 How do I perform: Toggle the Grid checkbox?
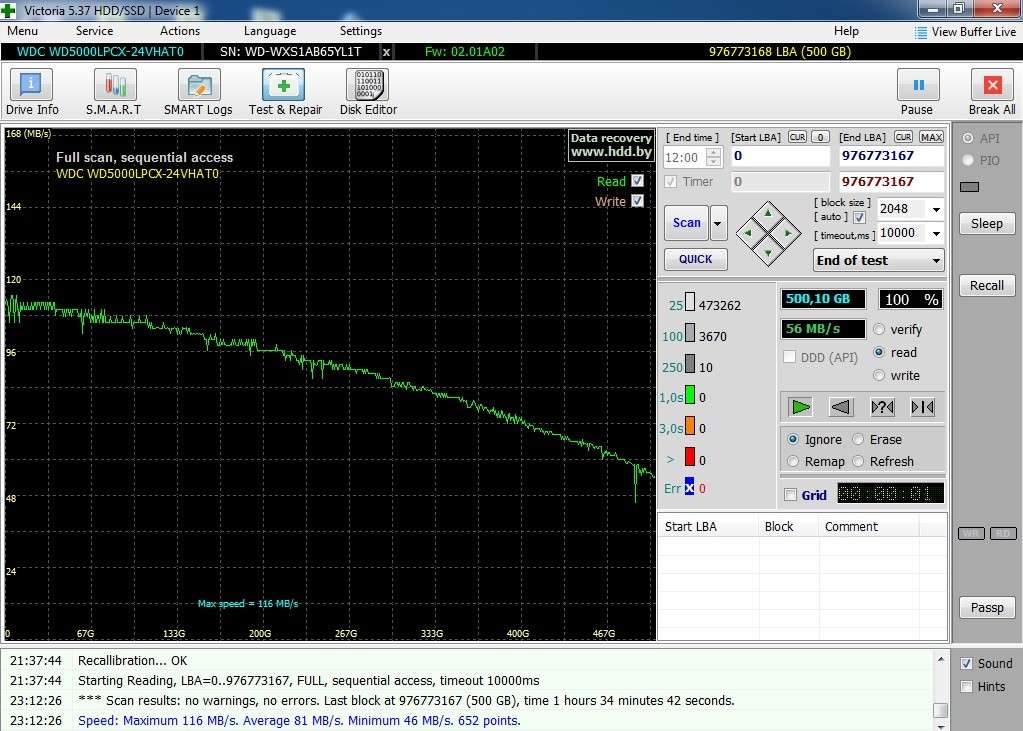791,495
